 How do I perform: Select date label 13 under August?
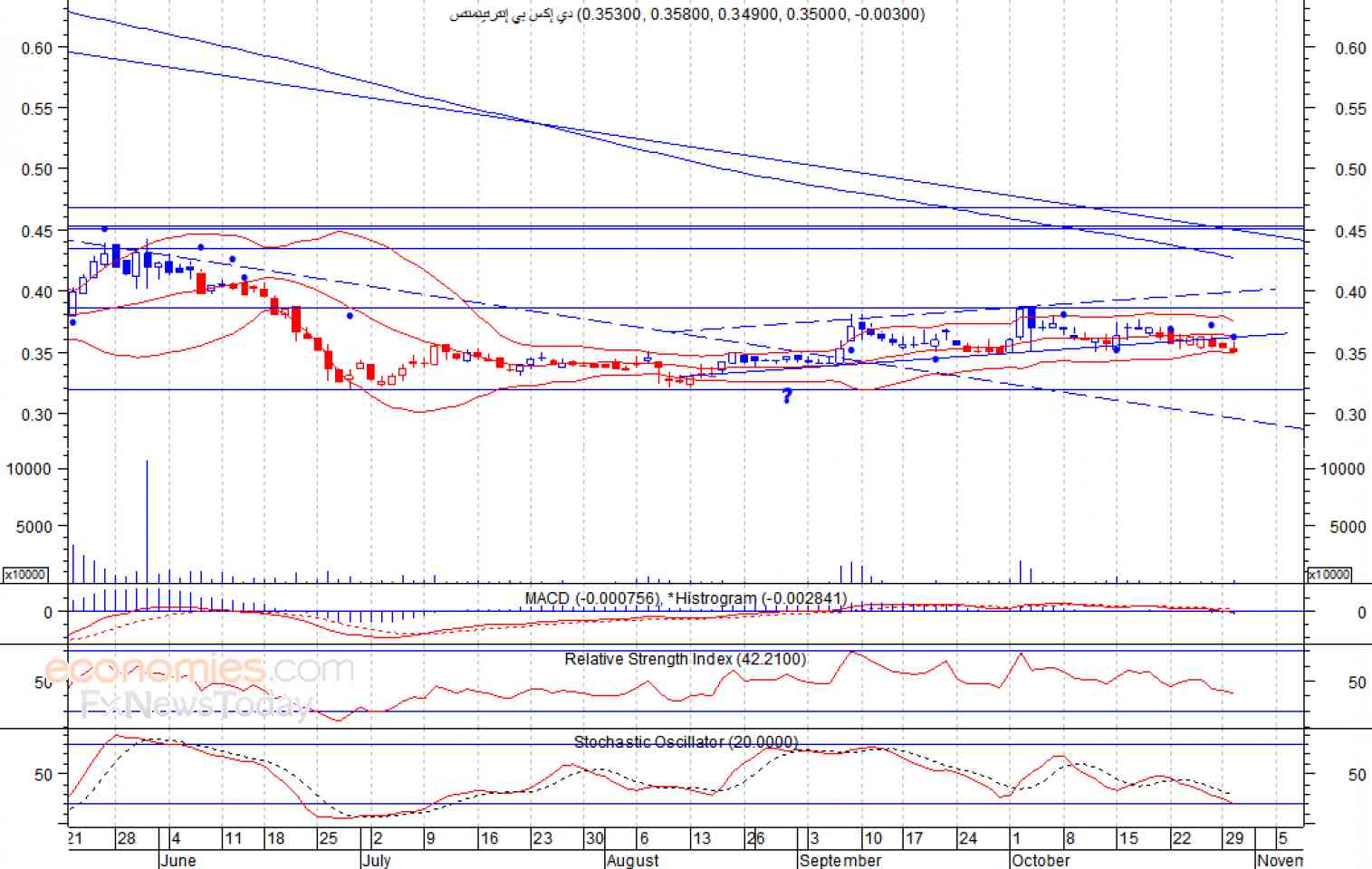coord(702,838)
